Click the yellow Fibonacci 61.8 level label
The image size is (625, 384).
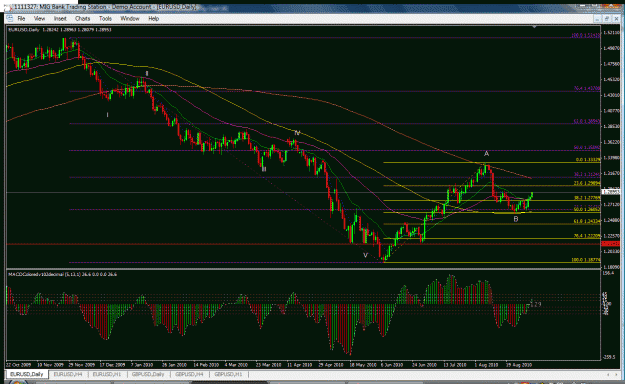(587, 221)
